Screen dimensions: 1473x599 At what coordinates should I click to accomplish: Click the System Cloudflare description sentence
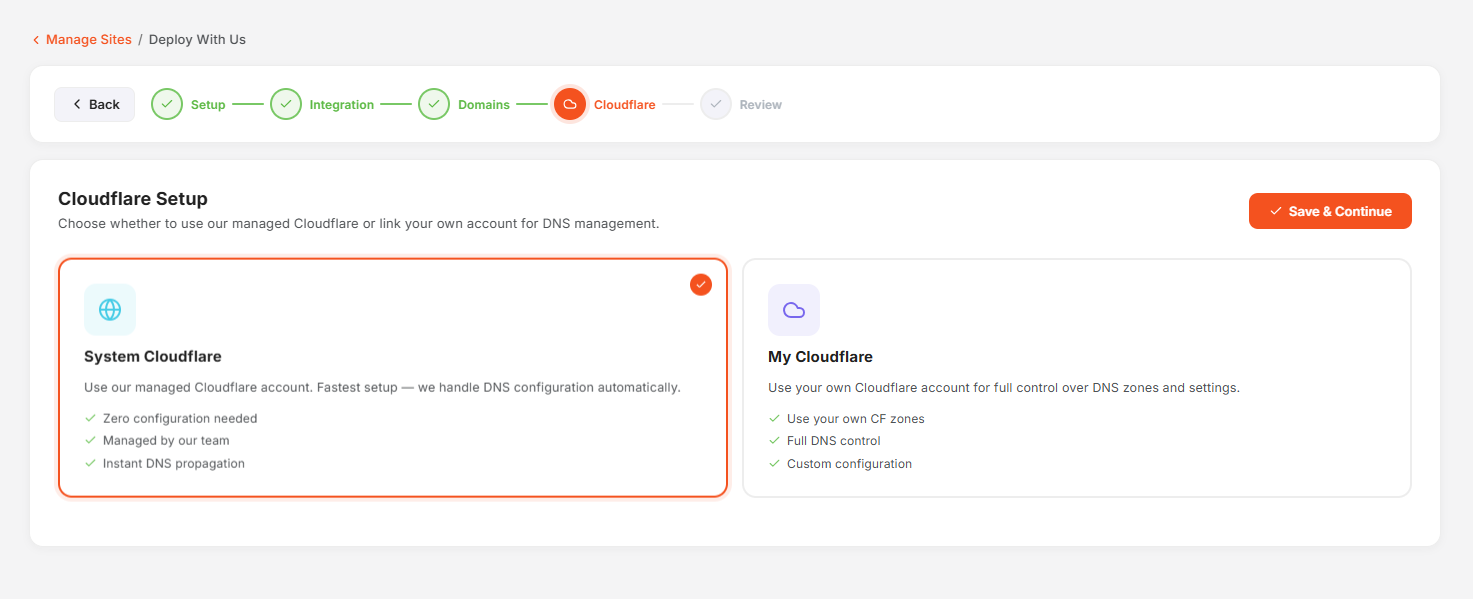pos(382,387)
